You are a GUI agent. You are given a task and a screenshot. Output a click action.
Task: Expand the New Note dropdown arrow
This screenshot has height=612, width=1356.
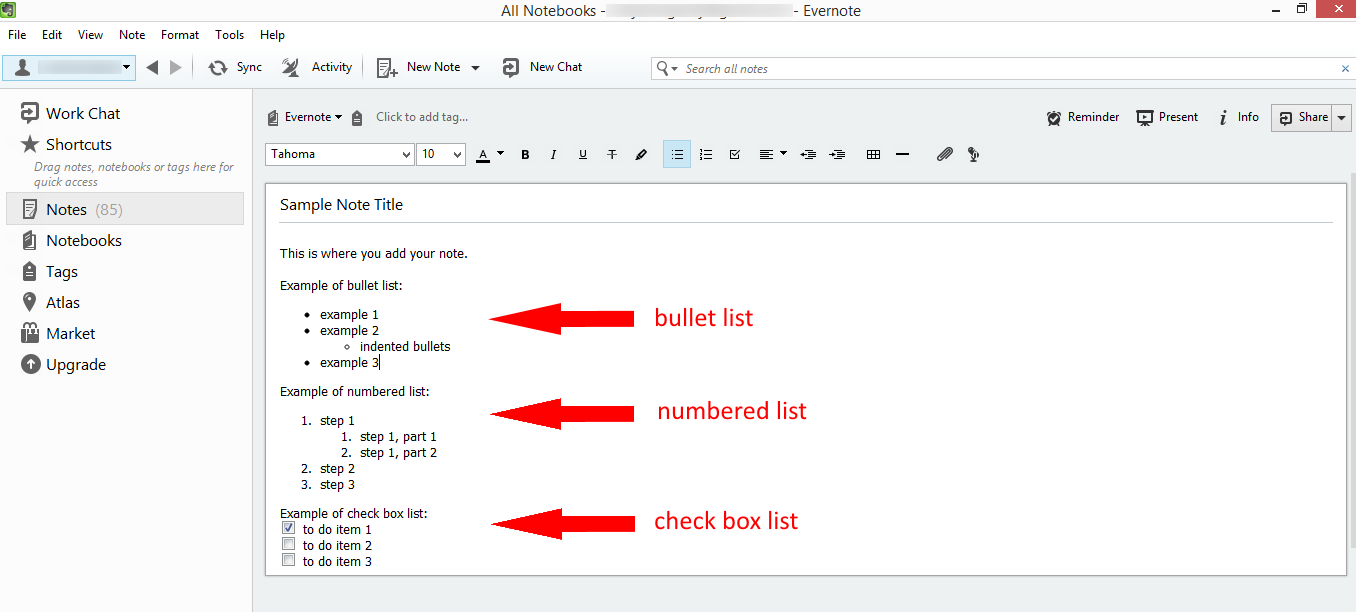[x=475, y=68]
